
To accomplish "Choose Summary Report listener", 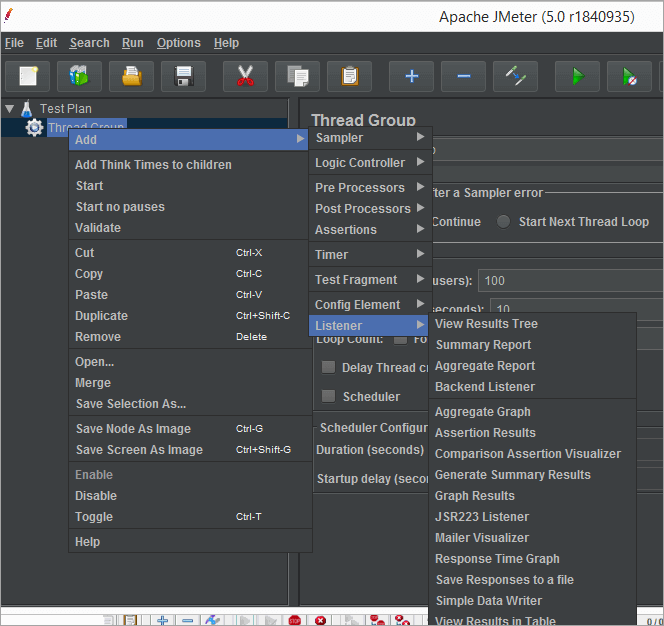I will tap(533, 345).
